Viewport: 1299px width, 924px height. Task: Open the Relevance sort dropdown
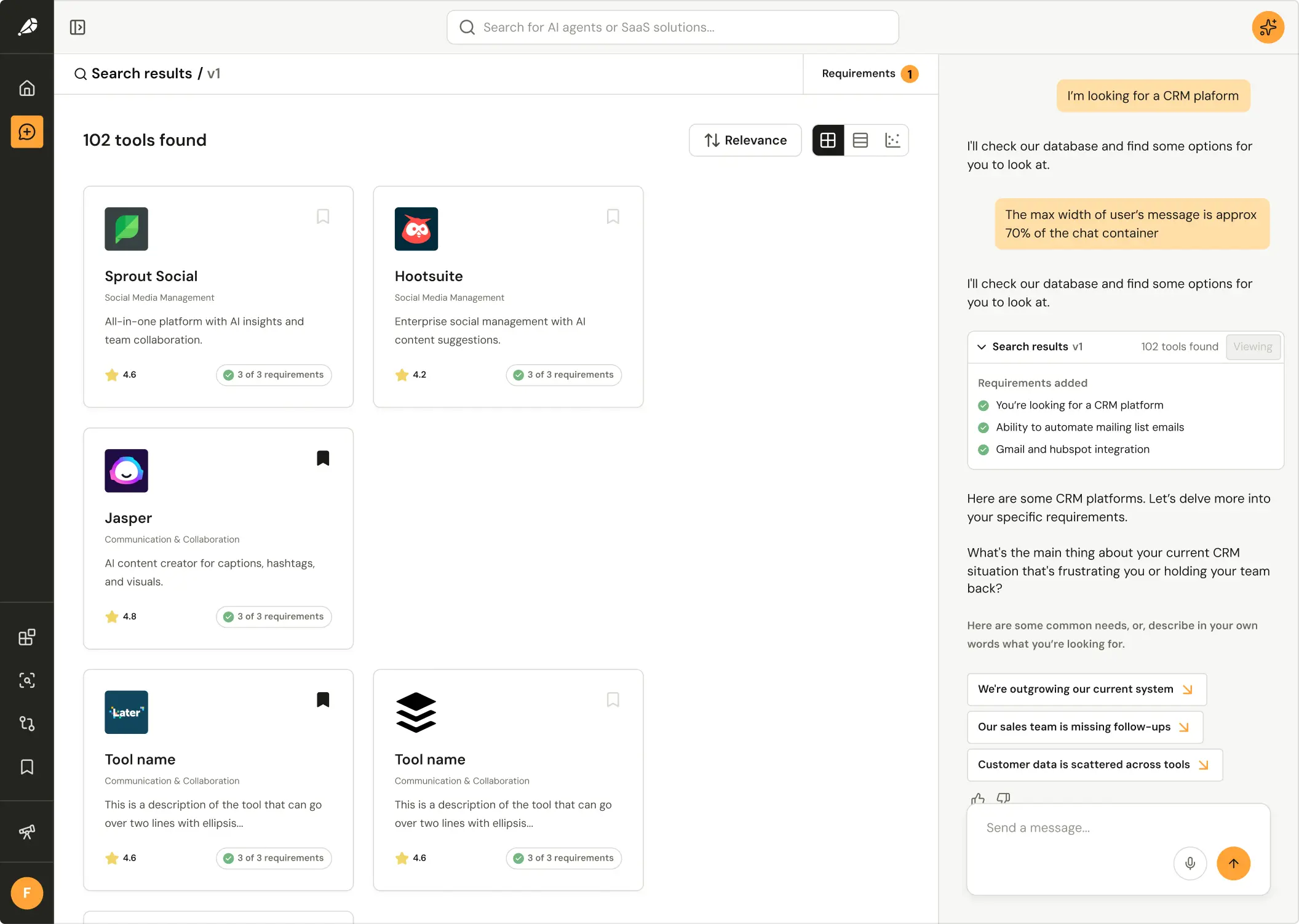click(x=745, y=140)
